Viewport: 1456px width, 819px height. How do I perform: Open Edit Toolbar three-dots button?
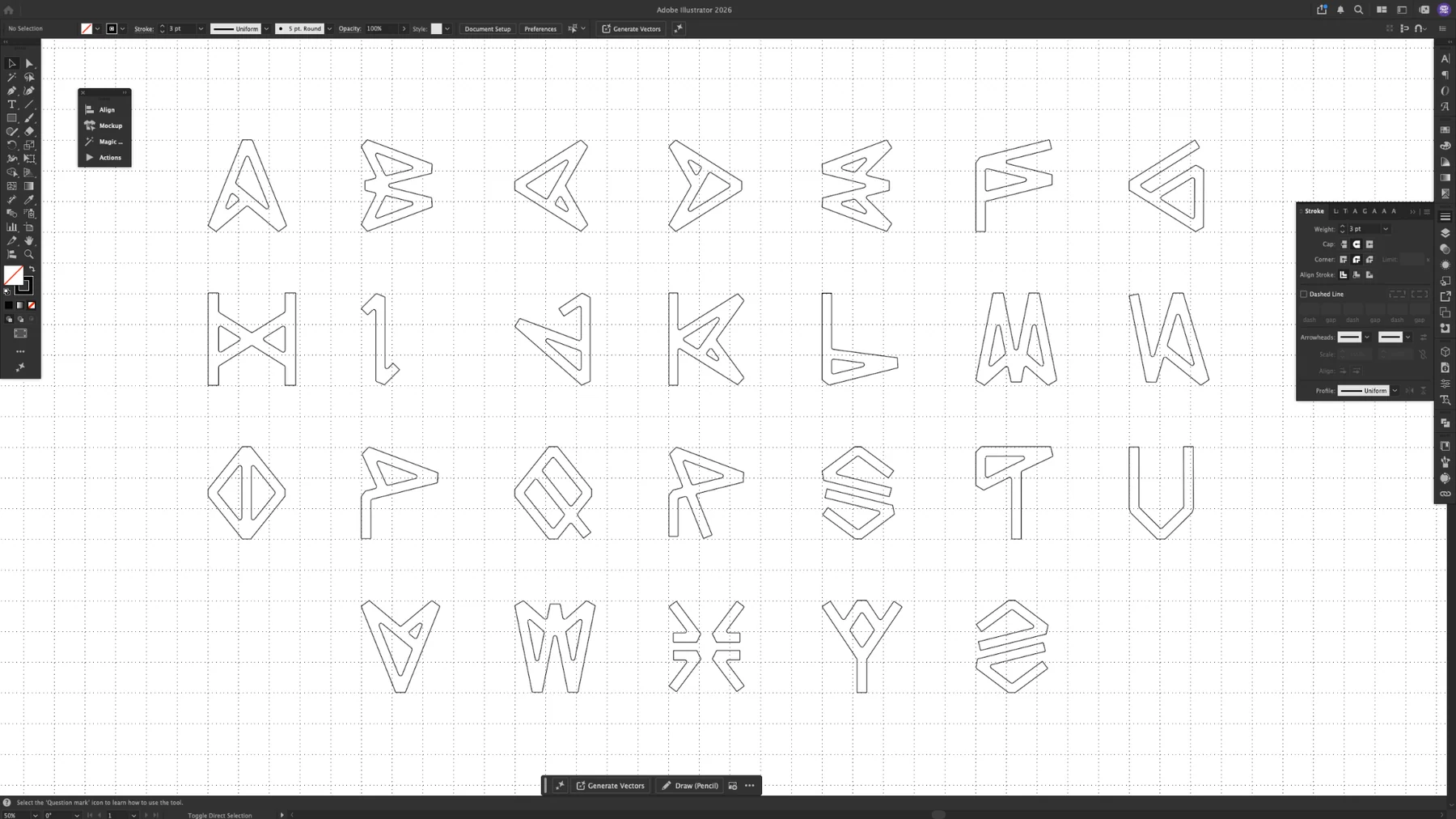[20, 351]
